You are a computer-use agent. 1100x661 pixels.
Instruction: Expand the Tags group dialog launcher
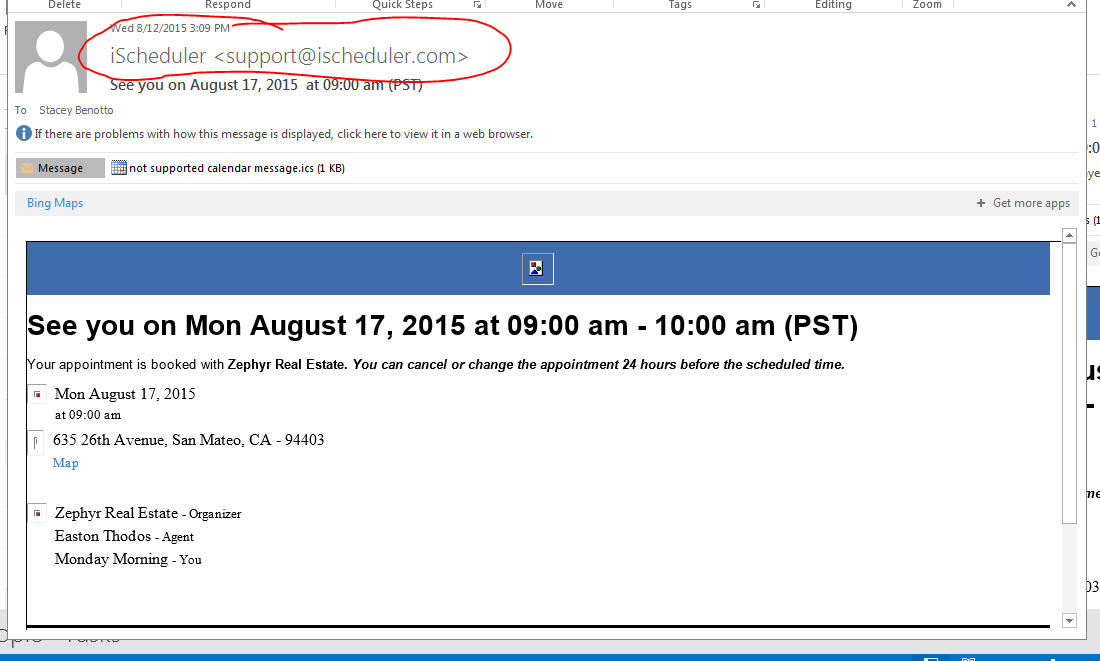[x=756, y=5]
